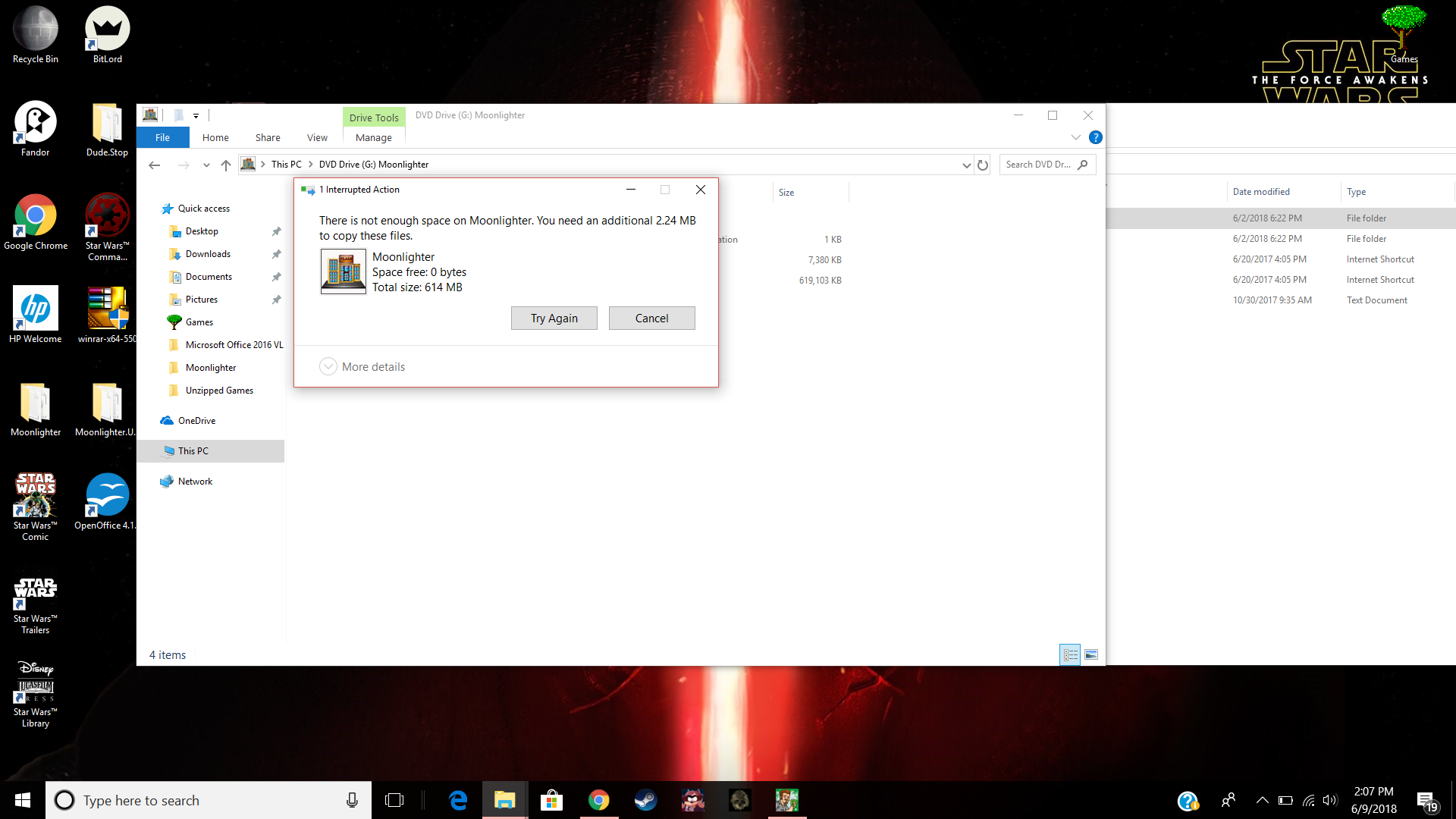This screenshot has width=1456, height=819.
Task: Expand More details in the dialog
Action: point(362,367)
